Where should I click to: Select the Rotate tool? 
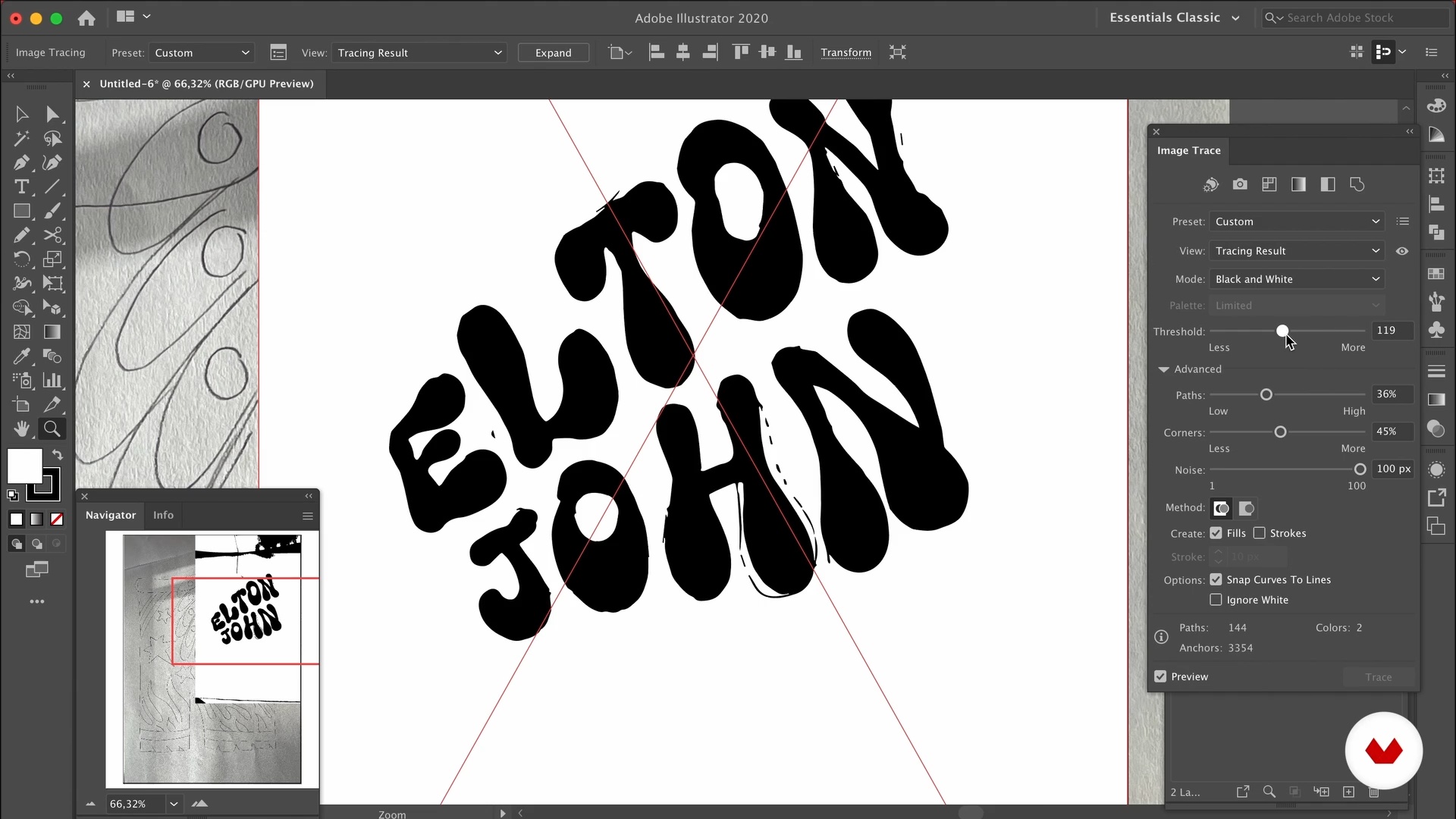(21, 259)
